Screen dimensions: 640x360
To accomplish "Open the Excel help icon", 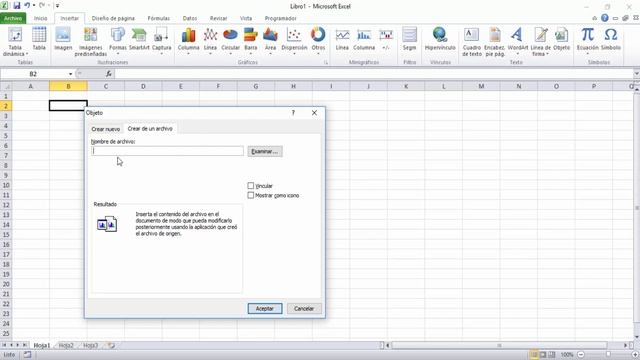I will (x=605, y=18).
